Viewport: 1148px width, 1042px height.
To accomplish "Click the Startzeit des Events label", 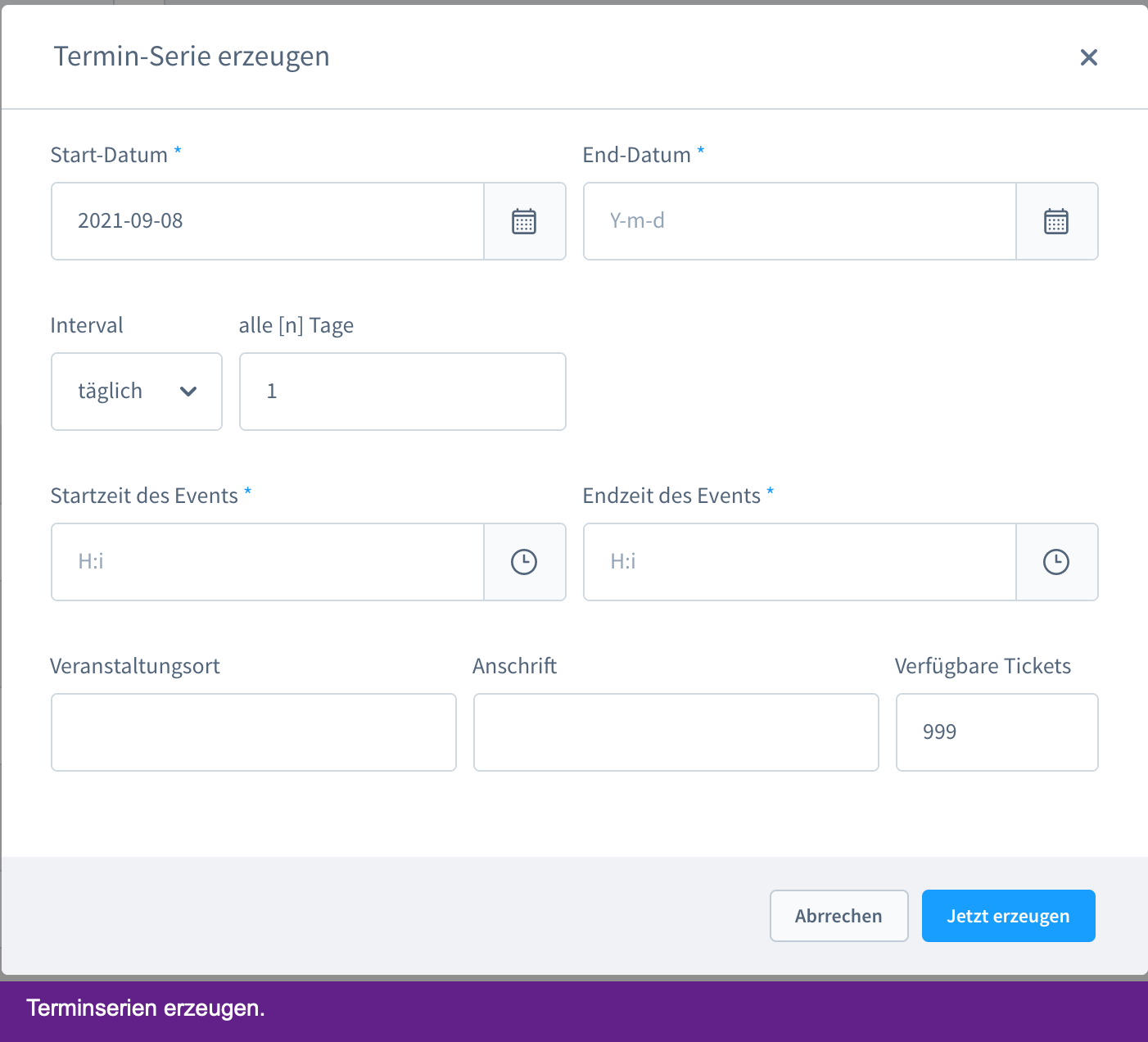I will pos(144,496).
